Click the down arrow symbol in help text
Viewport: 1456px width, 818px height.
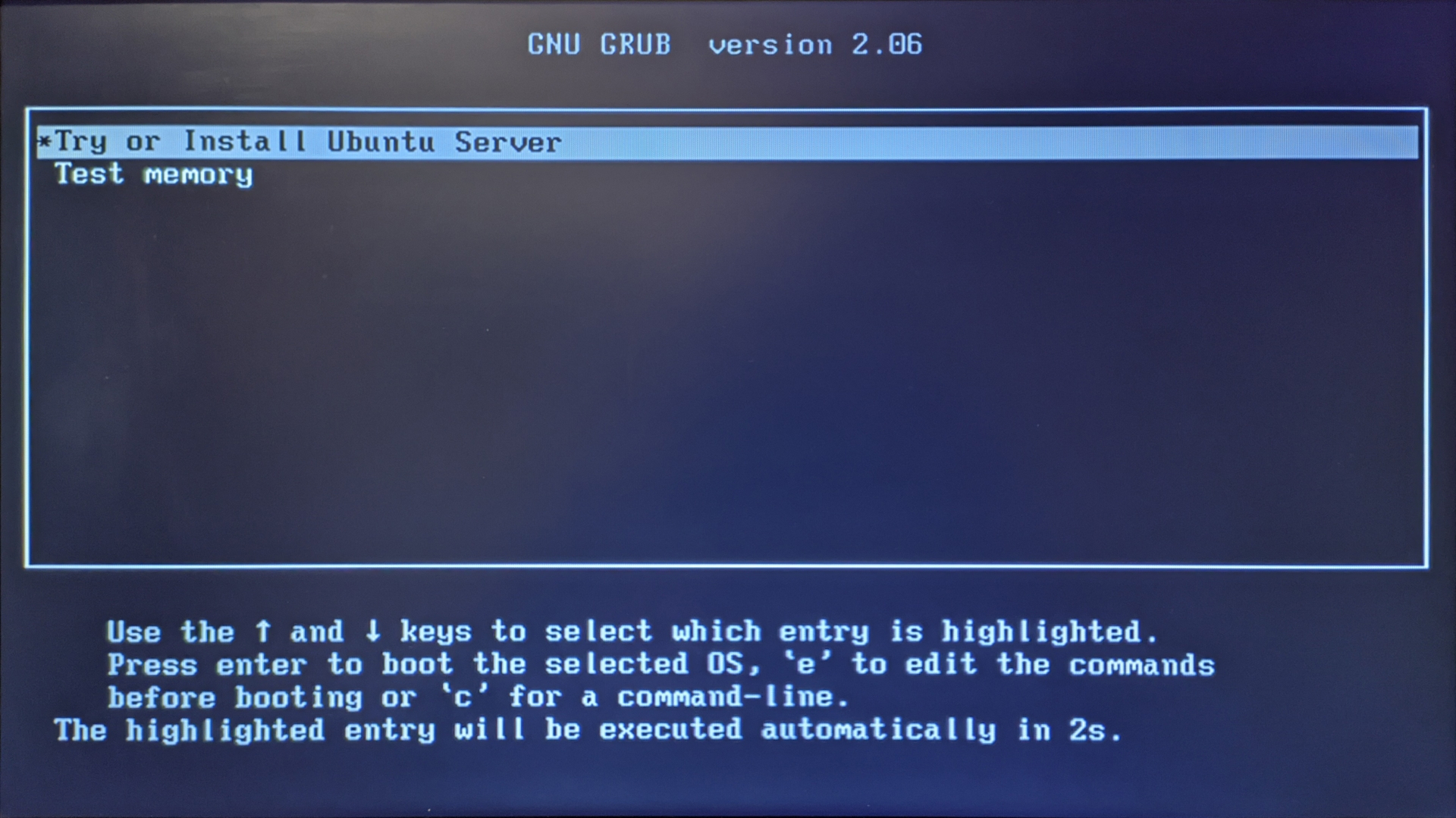[x=372, y=631]
